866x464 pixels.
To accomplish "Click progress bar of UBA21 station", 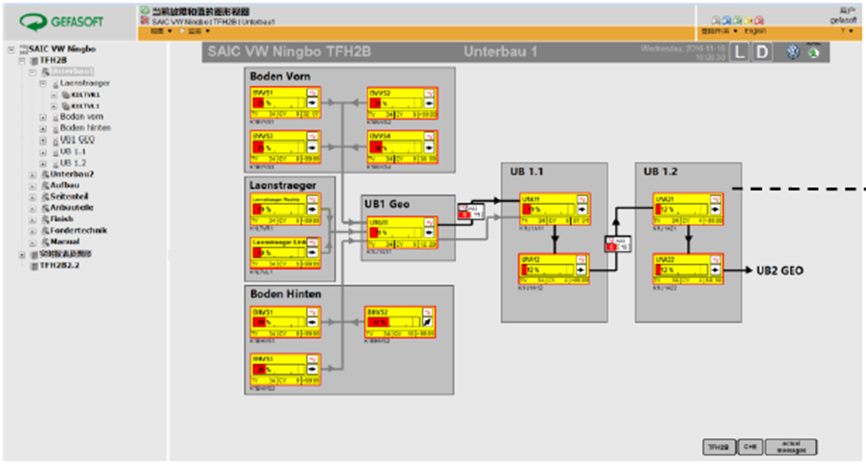I will (682, 210).
